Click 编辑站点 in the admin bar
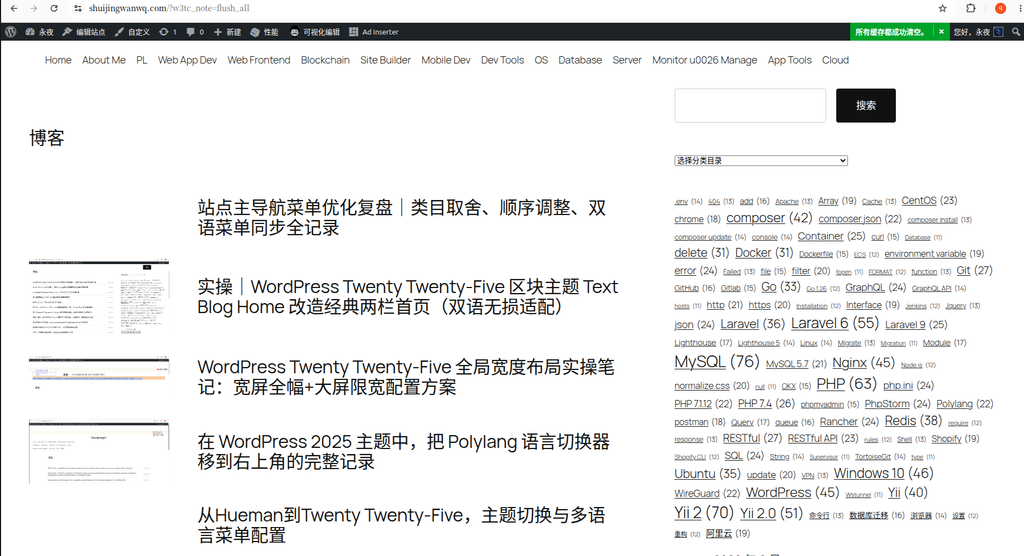 pyautogui.click(x=84, y=31)
